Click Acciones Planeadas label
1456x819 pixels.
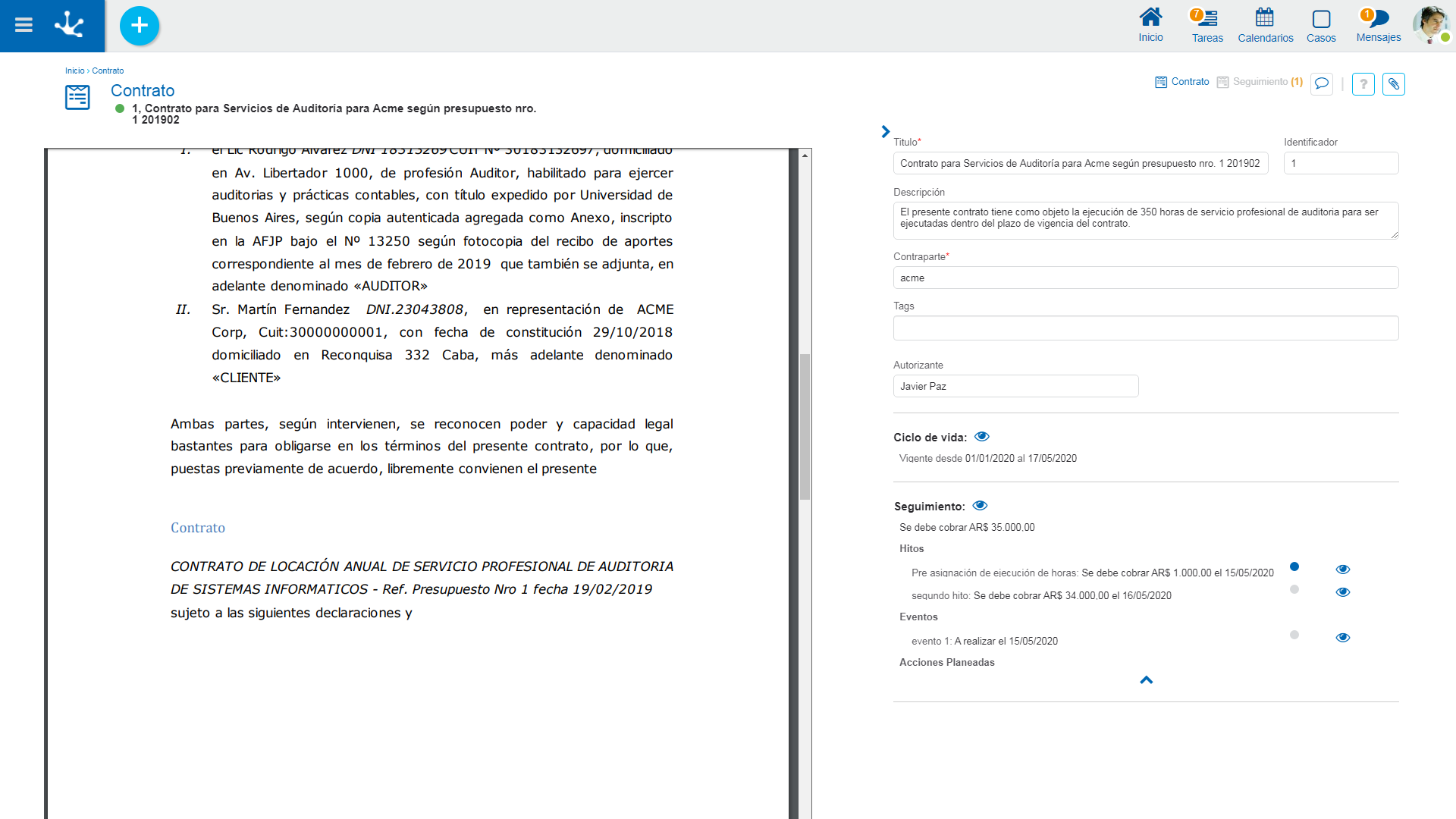(946, 663)
